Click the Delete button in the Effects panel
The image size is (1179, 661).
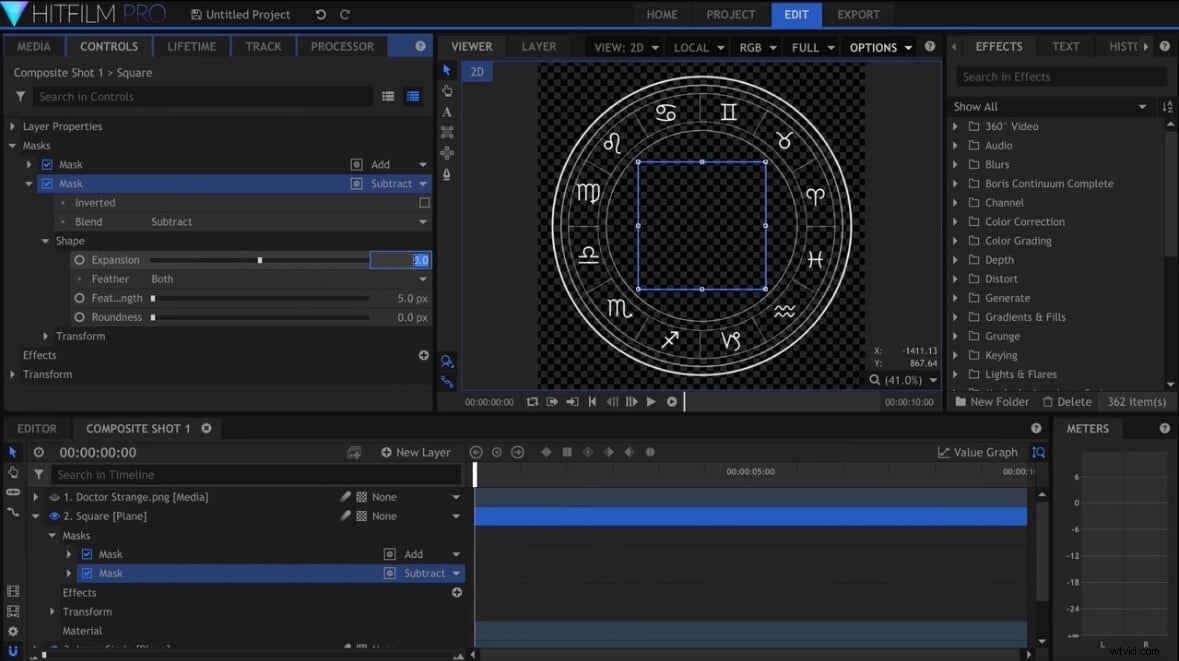point(1067,401)
